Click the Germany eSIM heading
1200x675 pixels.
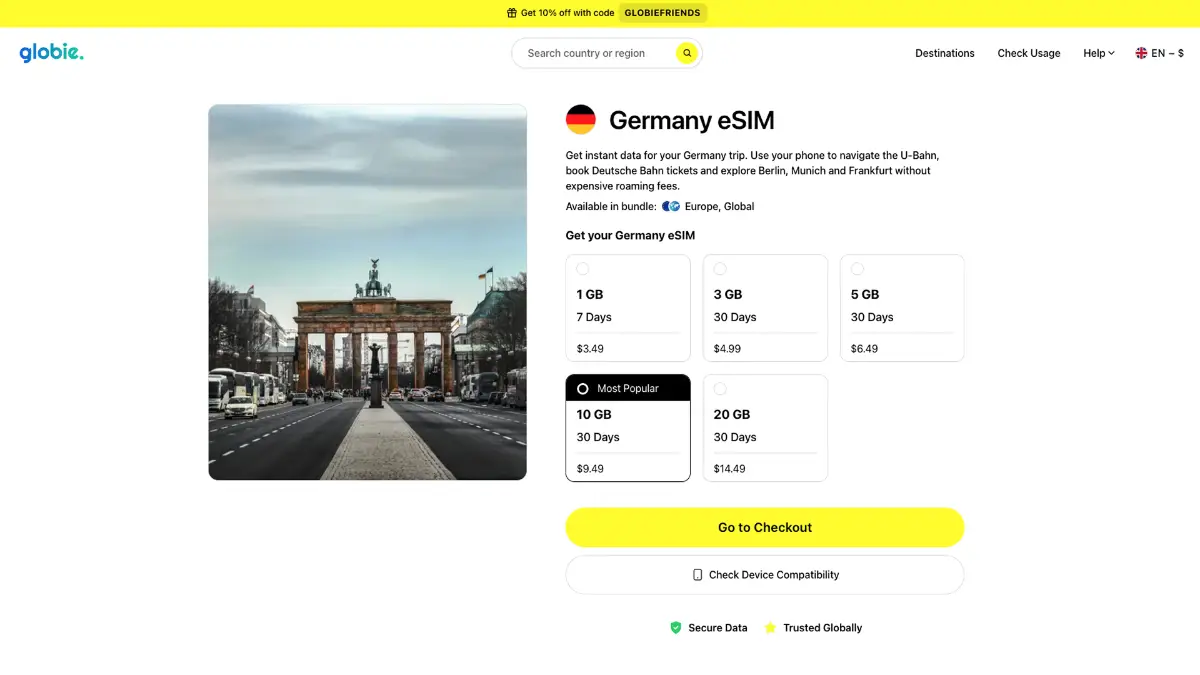pos(692,121)
